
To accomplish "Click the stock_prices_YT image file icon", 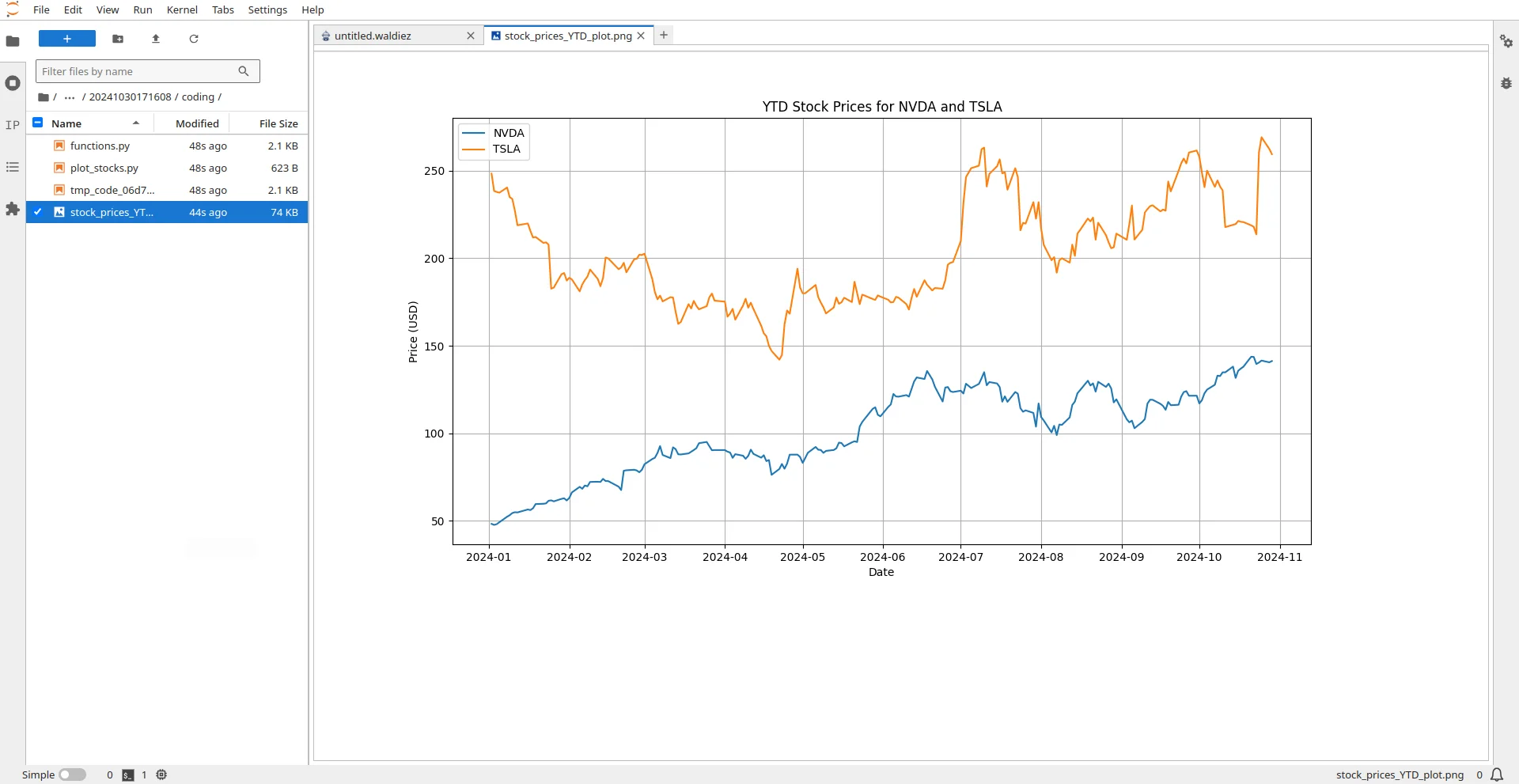I will point(59,212).
